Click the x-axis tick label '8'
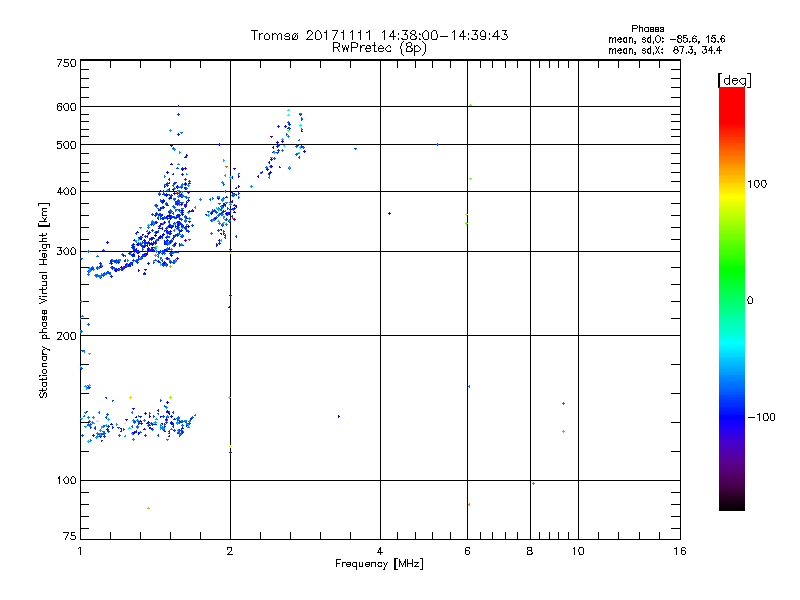The height and width of the screenshot is (600, 800). 530,551
